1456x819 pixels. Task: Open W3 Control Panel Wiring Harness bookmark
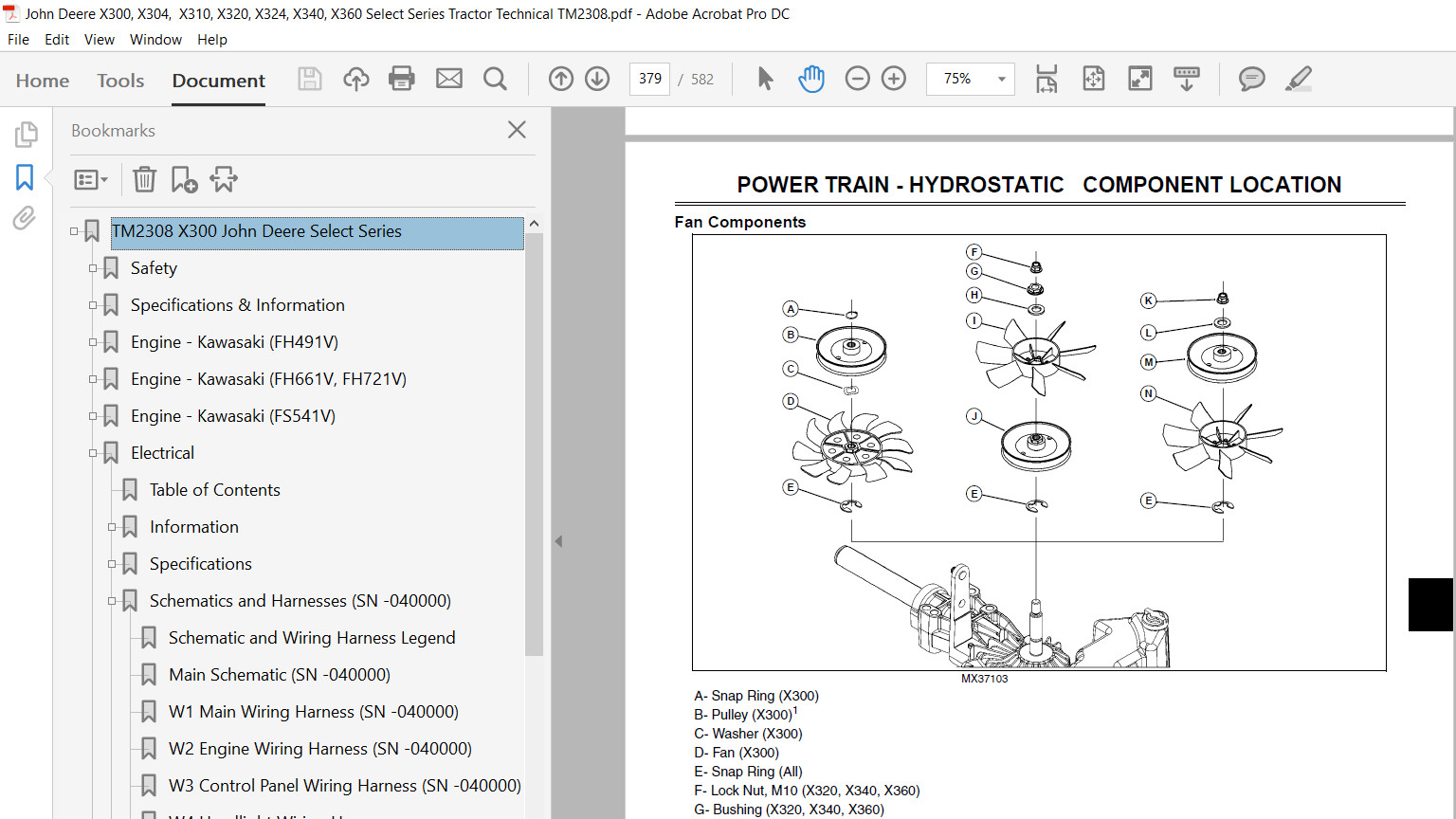coord(345,786)
